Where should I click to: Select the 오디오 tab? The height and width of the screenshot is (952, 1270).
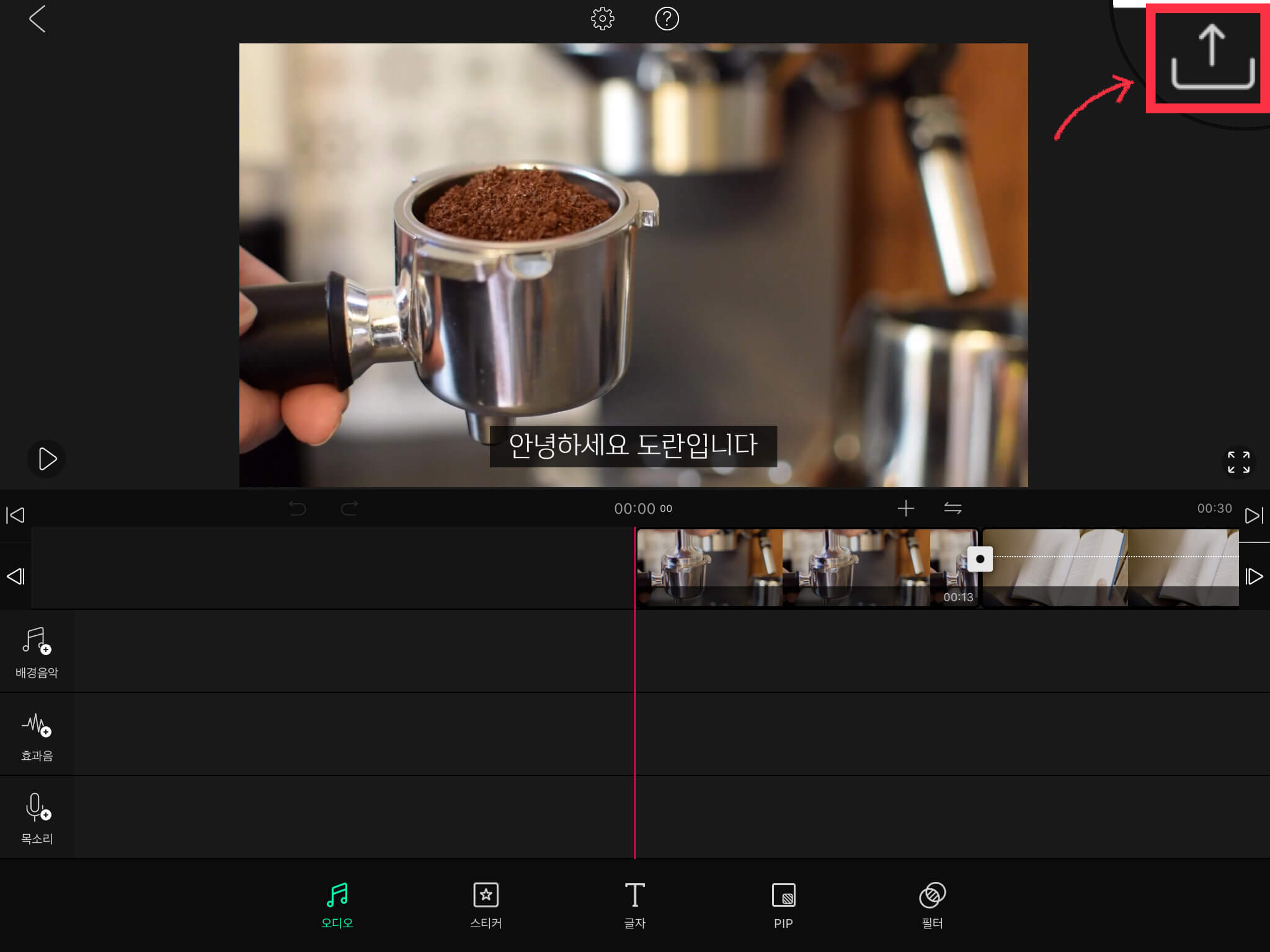pyautogui.click(x=337, y=905)
